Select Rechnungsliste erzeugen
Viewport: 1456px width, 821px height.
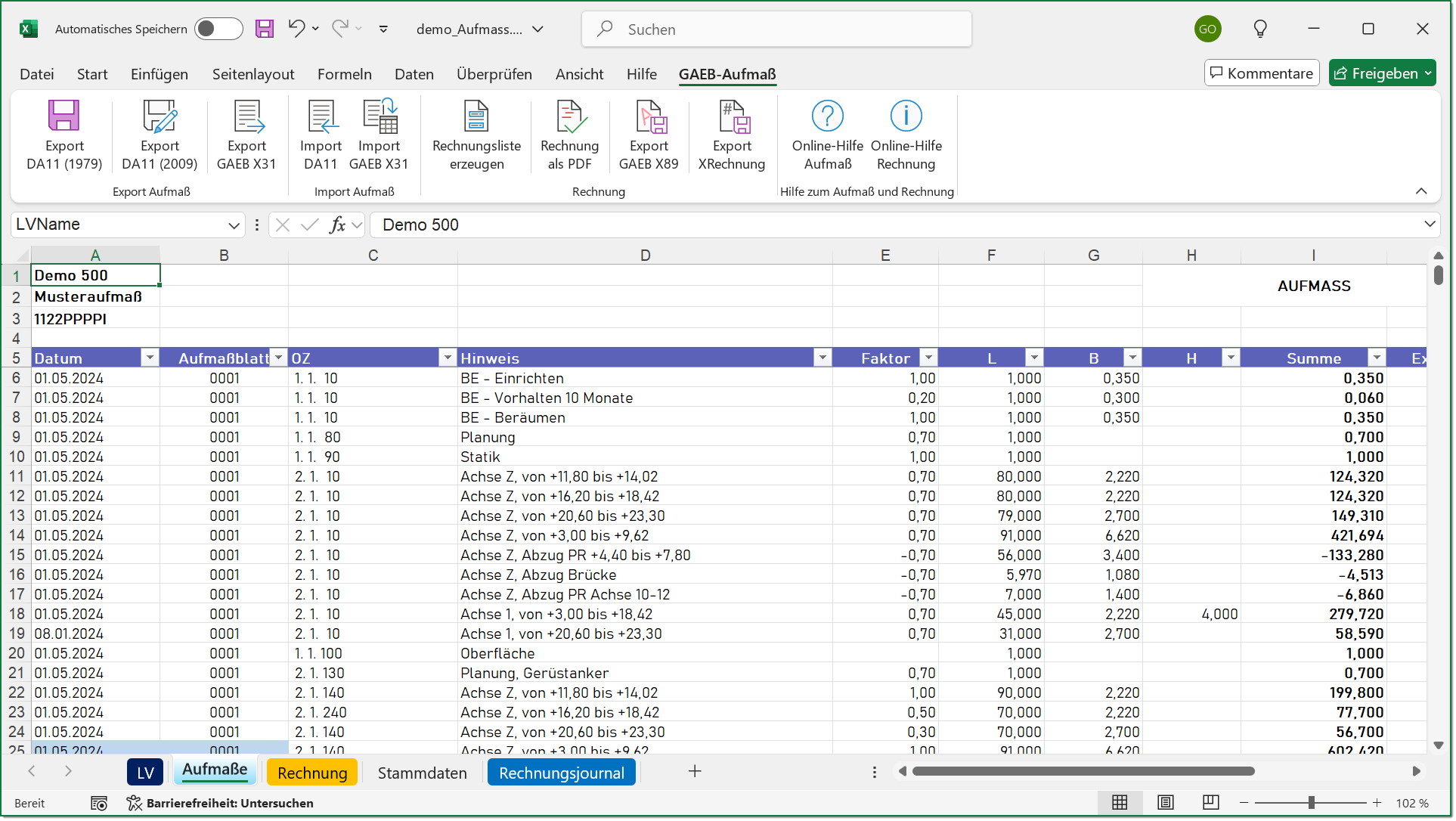476,135
